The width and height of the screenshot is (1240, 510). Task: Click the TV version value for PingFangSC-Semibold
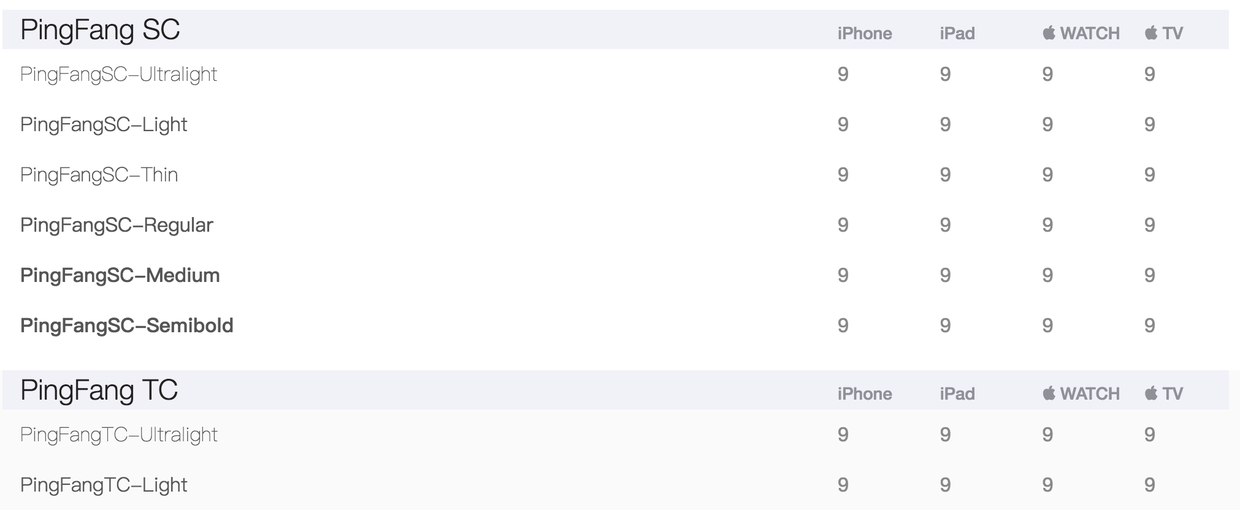click(1150, 325)
